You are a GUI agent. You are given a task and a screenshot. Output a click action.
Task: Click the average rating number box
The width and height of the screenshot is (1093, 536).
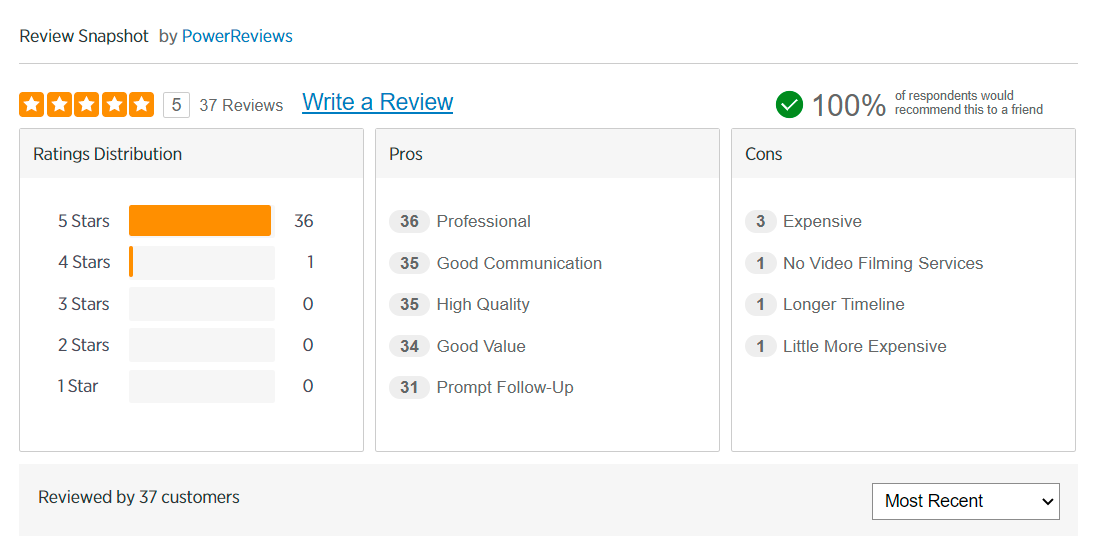176,105
